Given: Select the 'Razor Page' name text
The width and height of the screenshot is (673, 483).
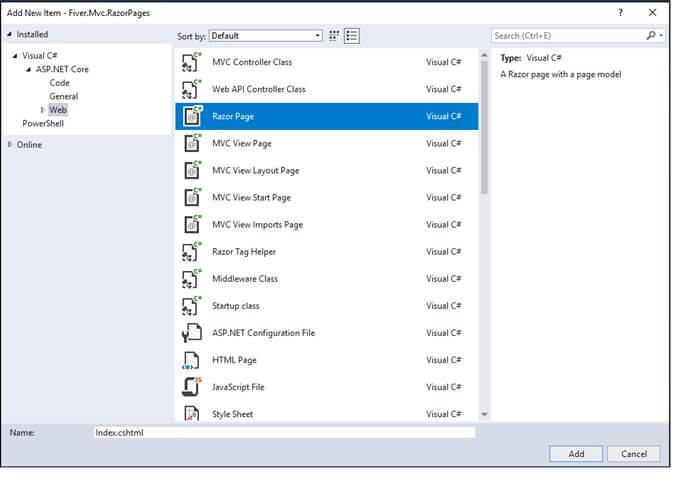Looking at the screenshot, I should pos(233,116).
